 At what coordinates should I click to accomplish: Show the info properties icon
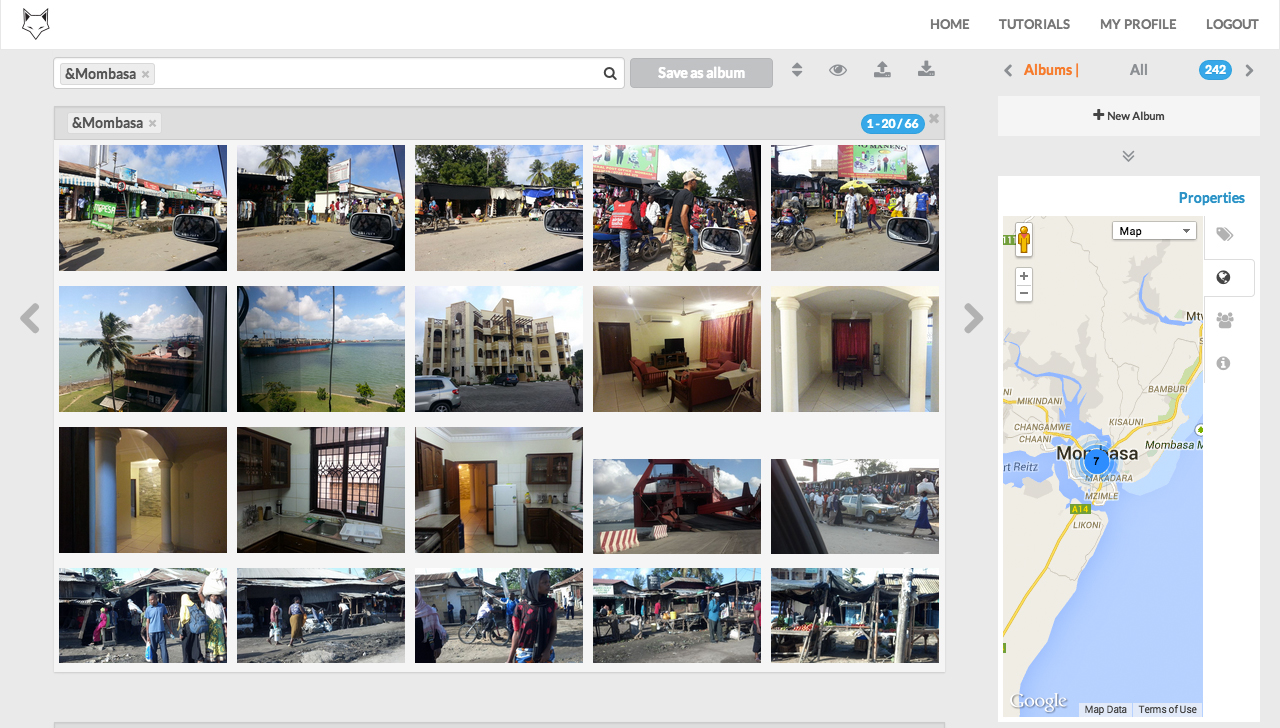coord(1223,364)
